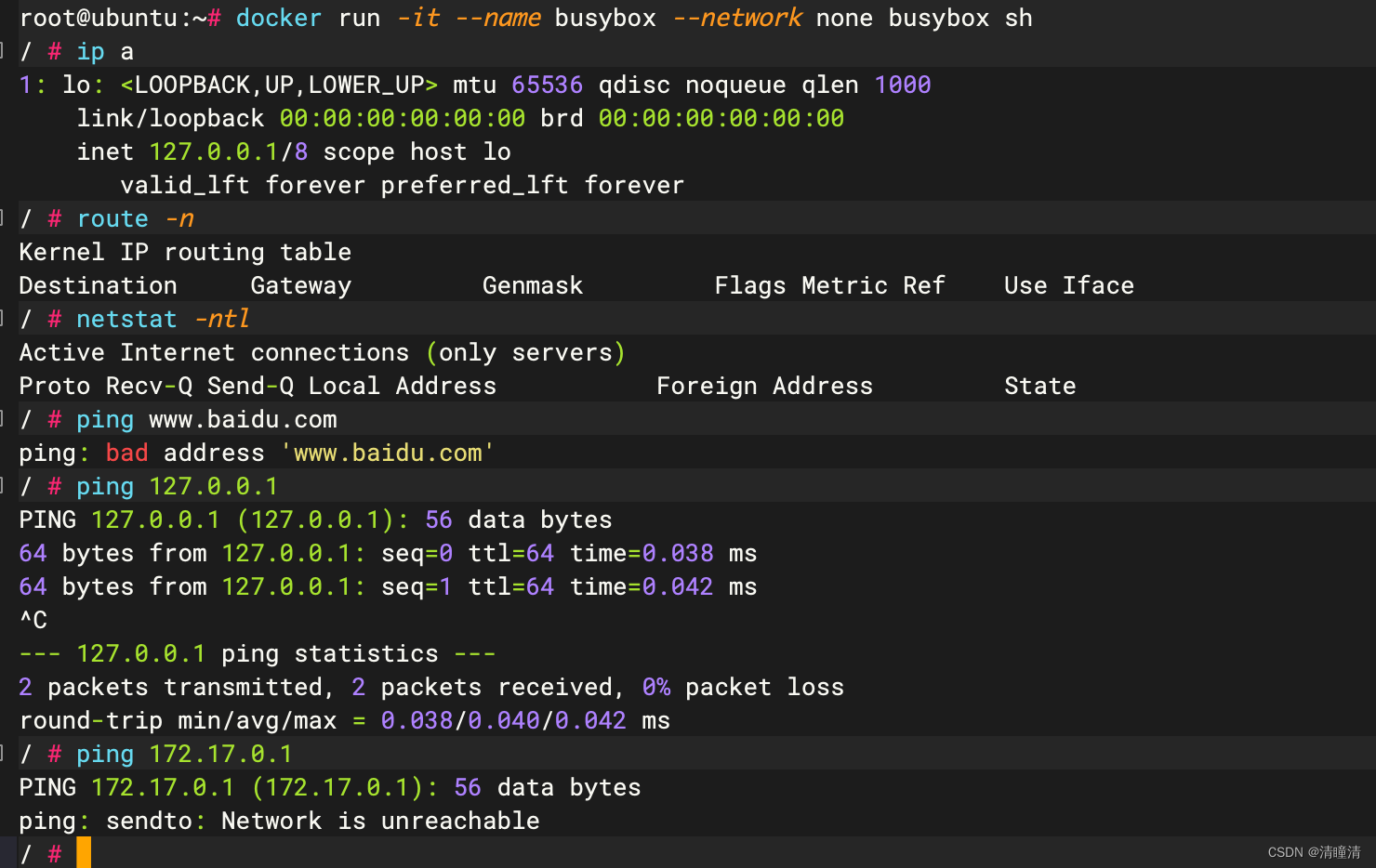The width and height of the screenshot is (1376, 868).
Task: Click the 'bad address' error line
Action: coord(258,453)
